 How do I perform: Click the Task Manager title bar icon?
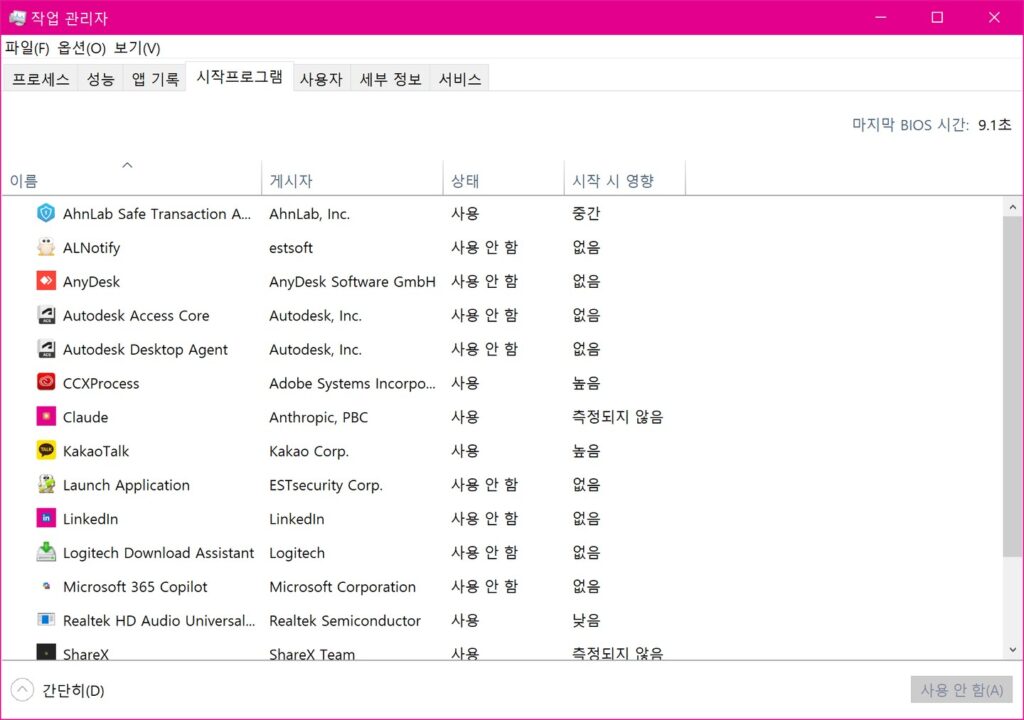pos(17,18)
